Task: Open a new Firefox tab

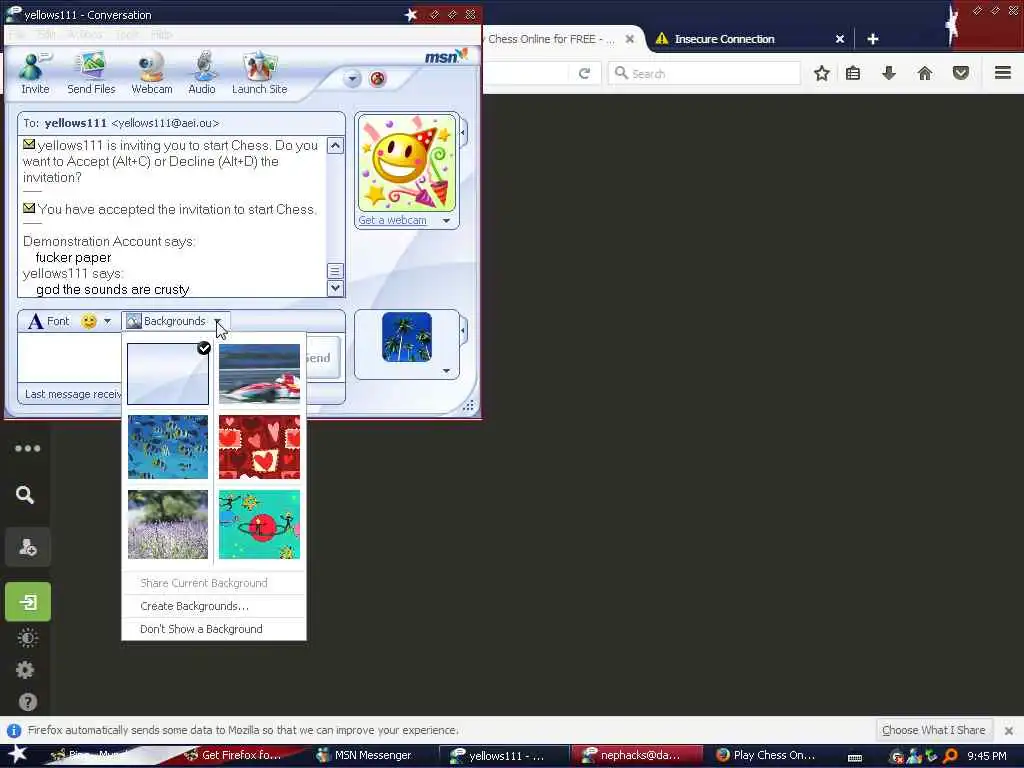Action: (x=872, y=39)
